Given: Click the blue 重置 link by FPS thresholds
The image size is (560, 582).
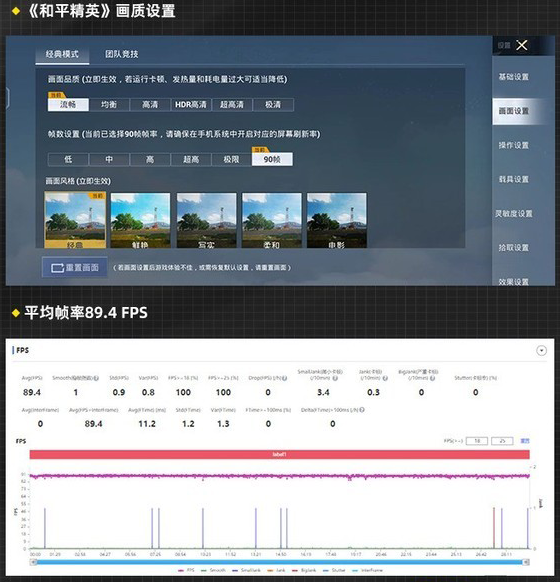Looking at the screenshot, I should pyautogui.click(x=525, y=441).
